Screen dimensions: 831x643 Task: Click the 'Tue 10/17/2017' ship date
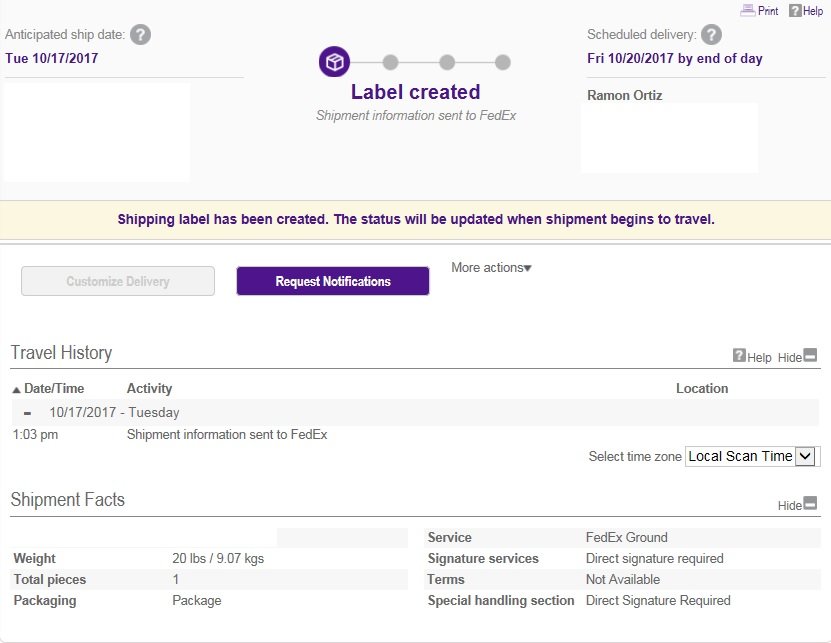[52, 58]
